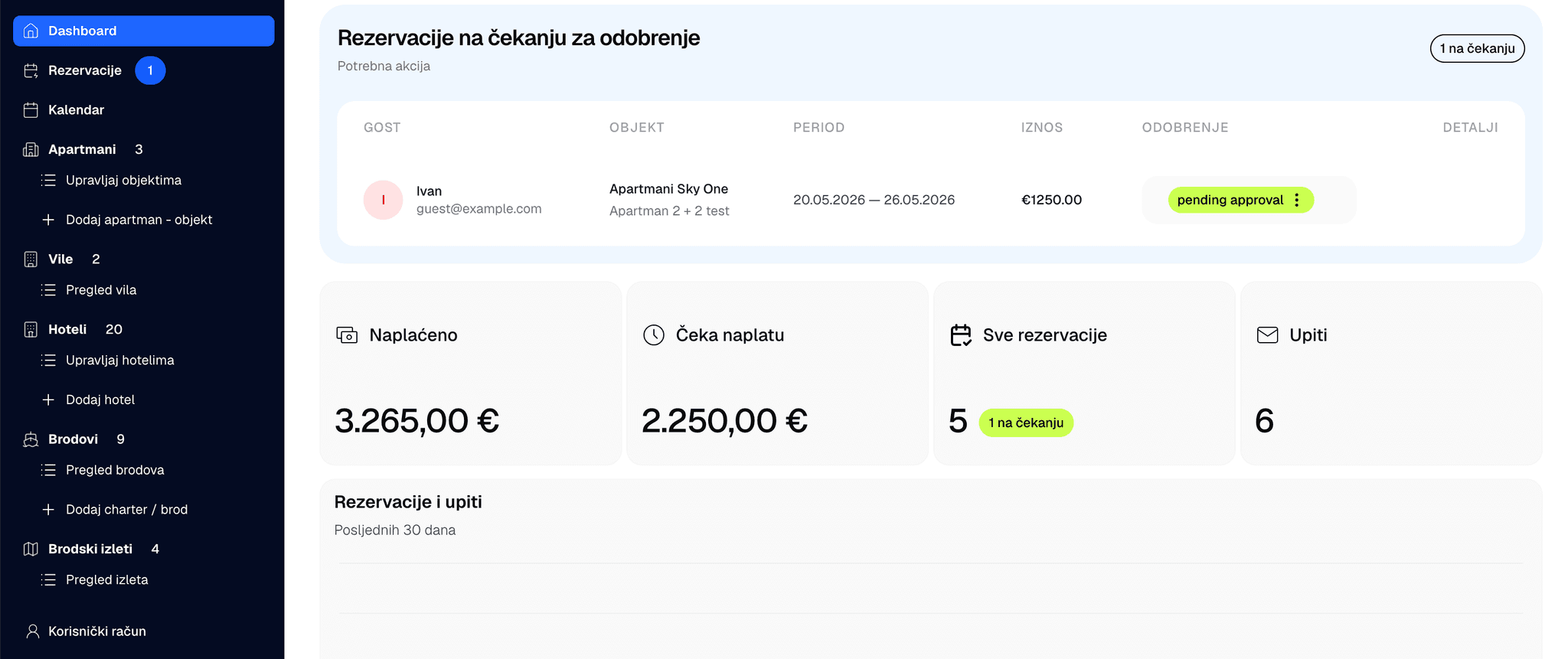
Task: Click the Sve rezervacije count 5
Action: tap(958, 421)
